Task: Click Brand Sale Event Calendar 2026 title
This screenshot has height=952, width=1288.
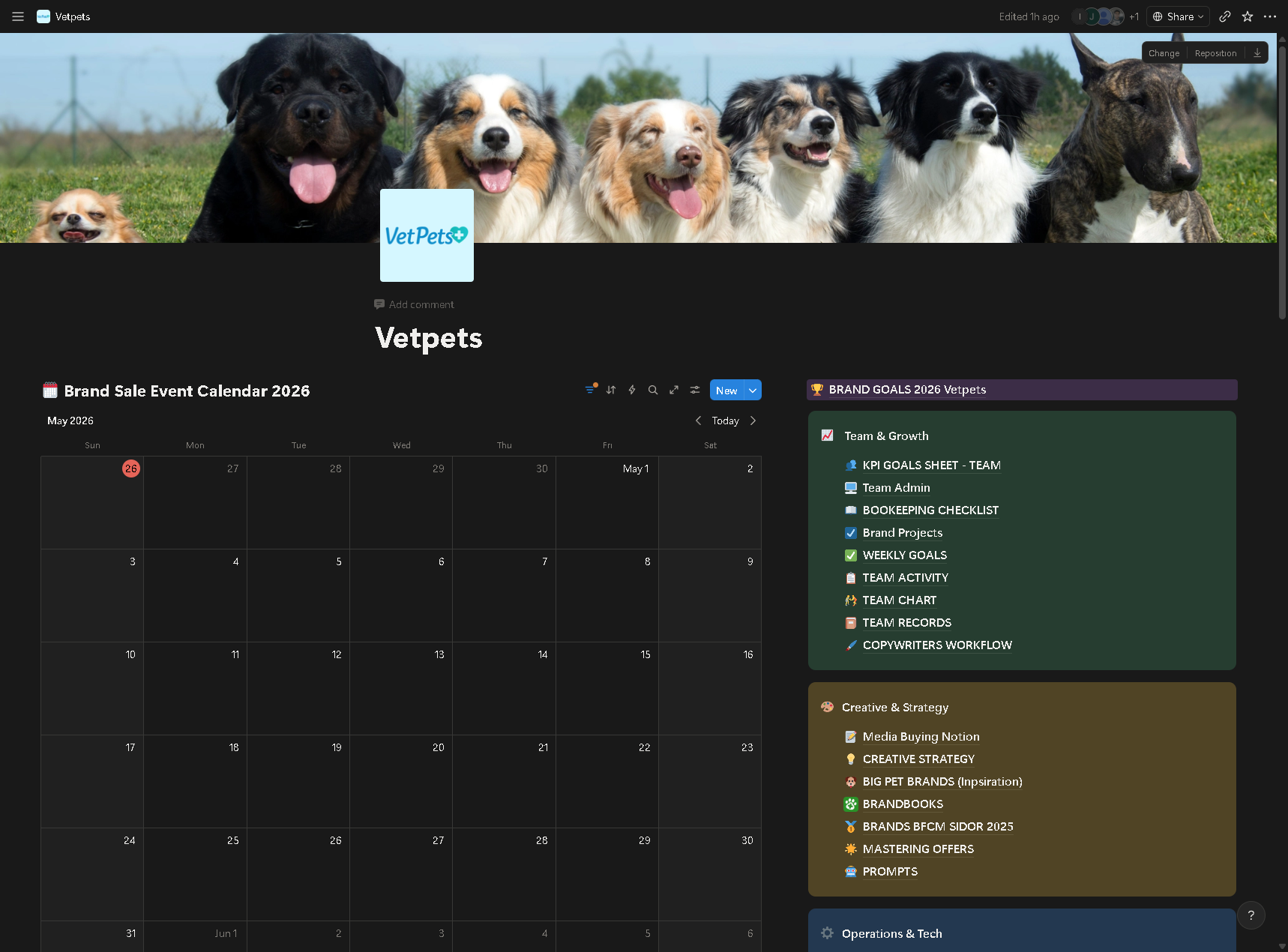Action: [x=187, y=391]
